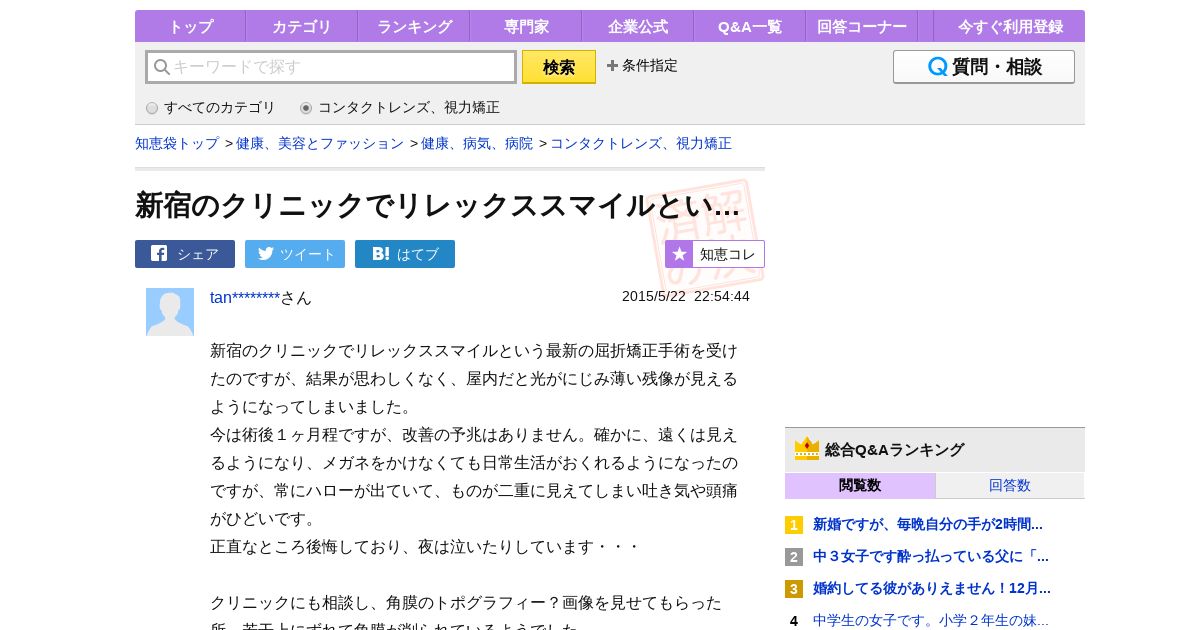
Task: Click the yellow 検索 button
Action: click(559, 67)
